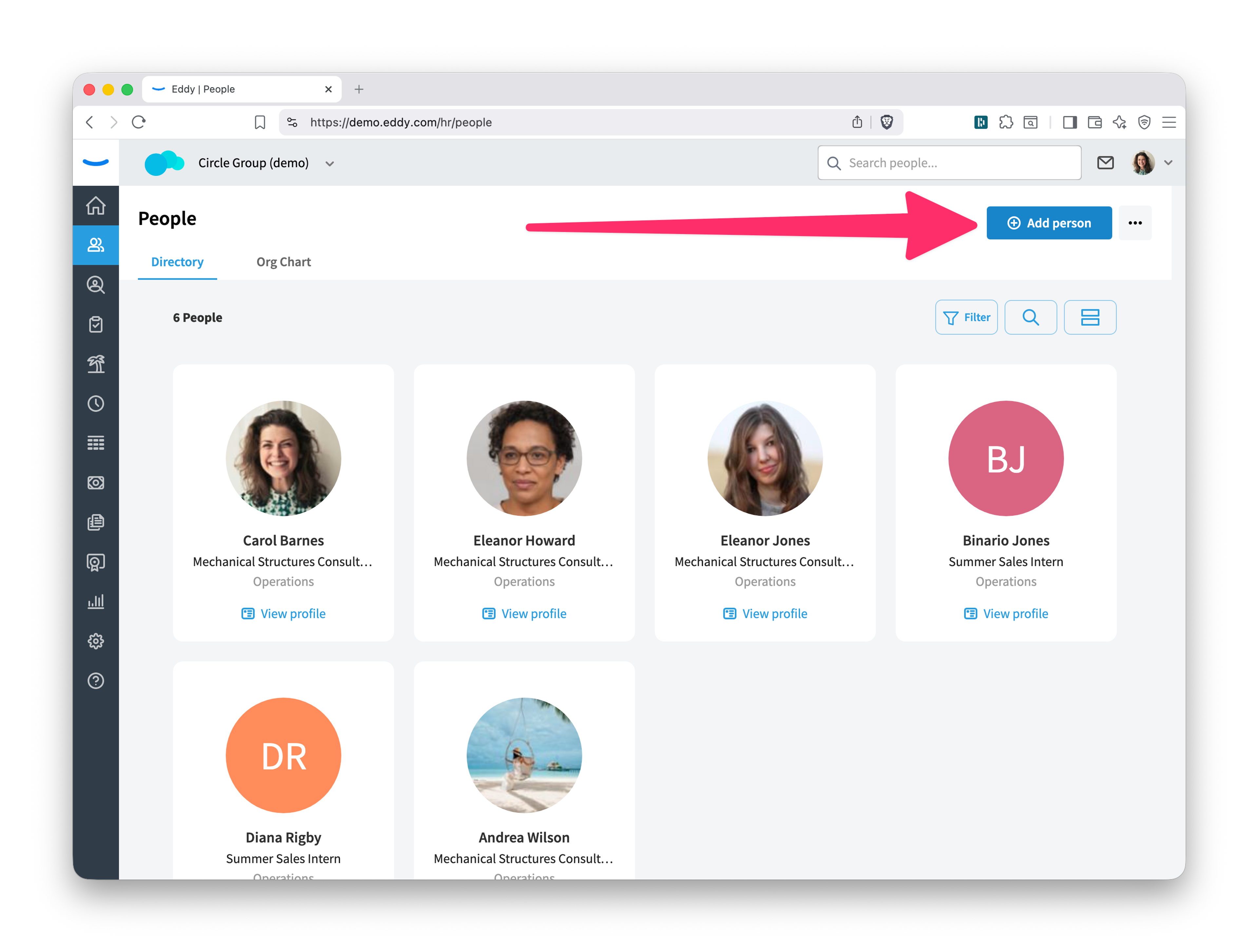
Task: Close the Eddy | People tab
Action: 328,89
